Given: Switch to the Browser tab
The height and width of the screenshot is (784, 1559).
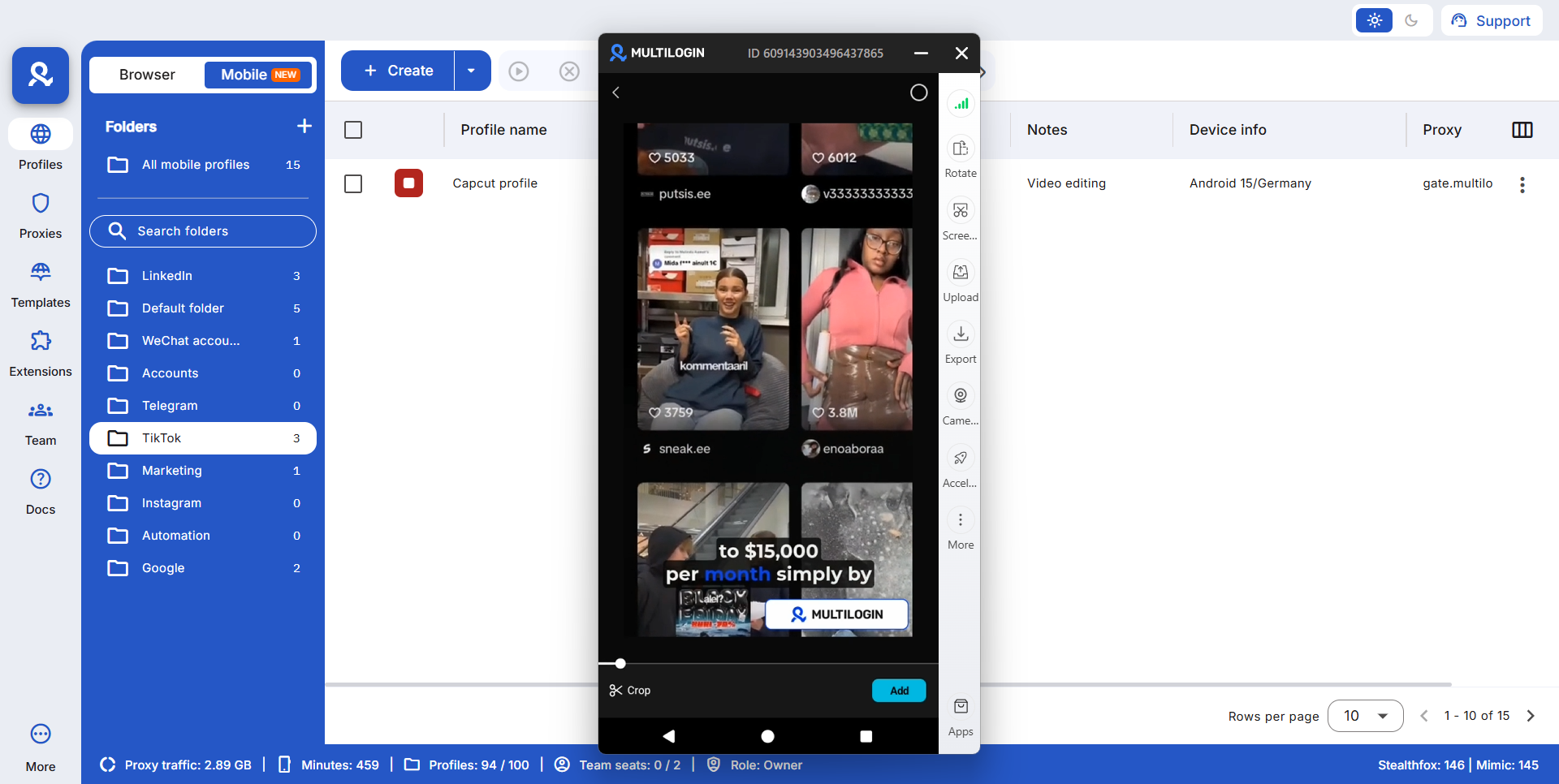Looking at the screenshot, I should (147, 75).
